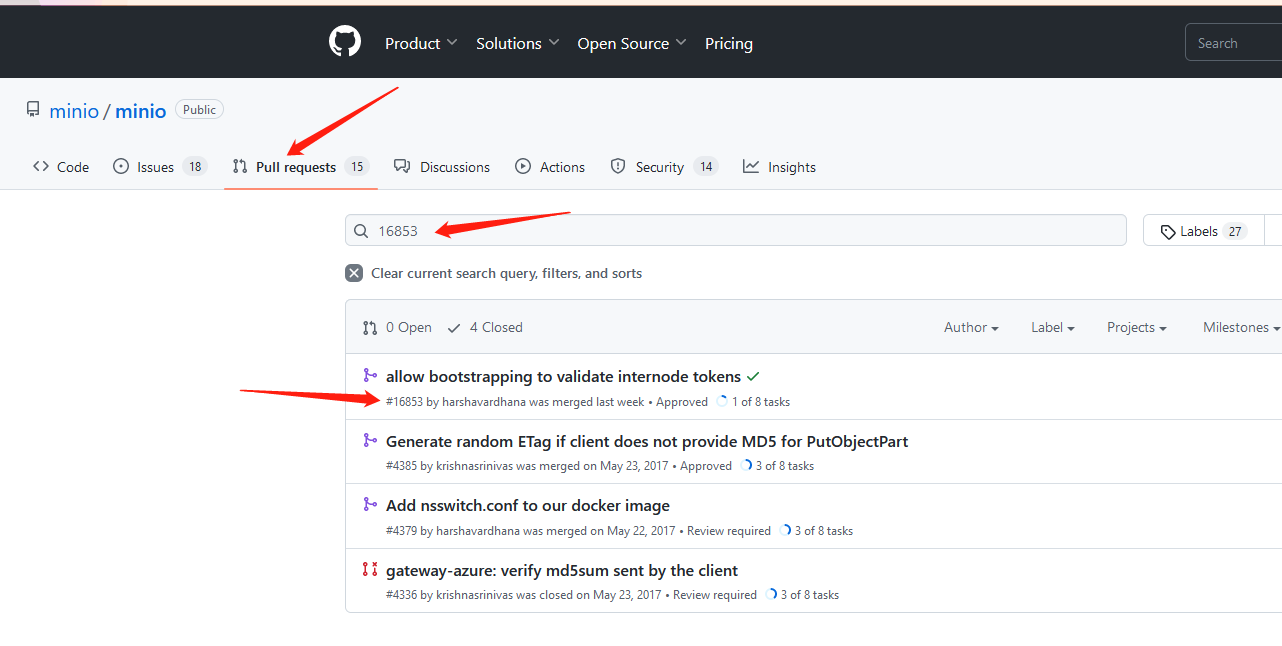Screen dimensions: 1282x646
Task: Clear current search query, filters, and sorts
Action: 494,273
